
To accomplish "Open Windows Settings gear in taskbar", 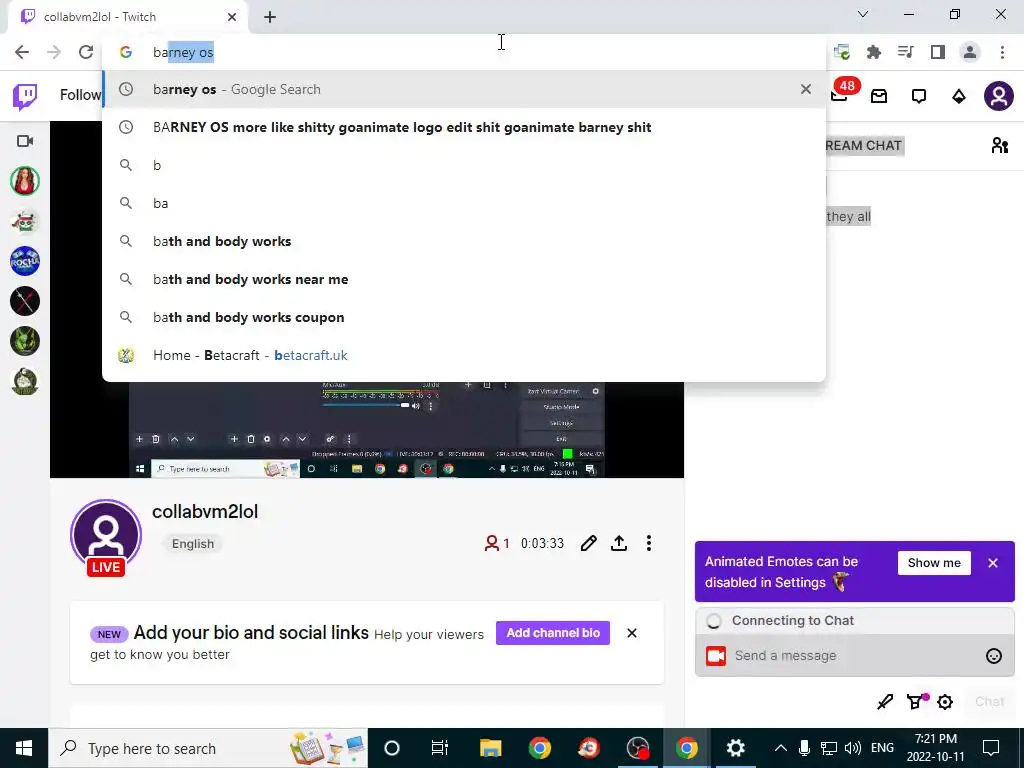I will click(735, 748).
